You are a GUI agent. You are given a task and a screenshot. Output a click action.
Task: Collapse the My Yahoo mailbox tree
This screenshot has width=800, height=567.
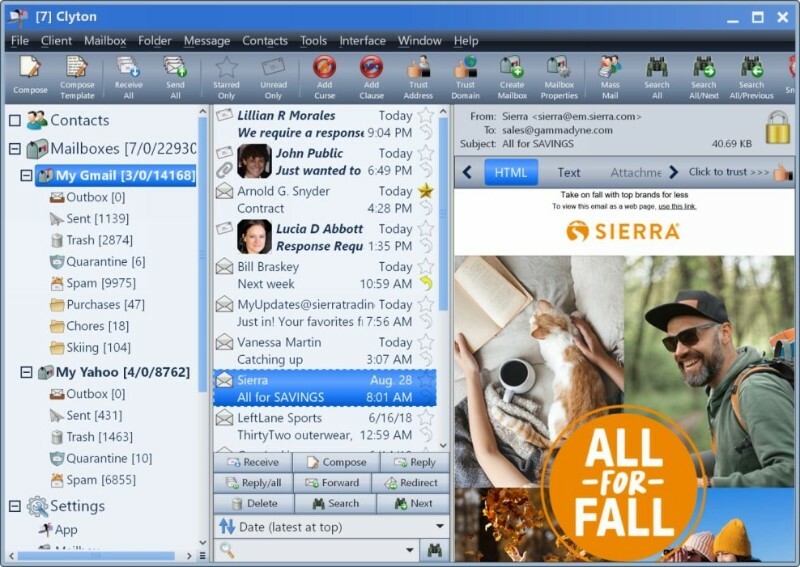[27, 372]
